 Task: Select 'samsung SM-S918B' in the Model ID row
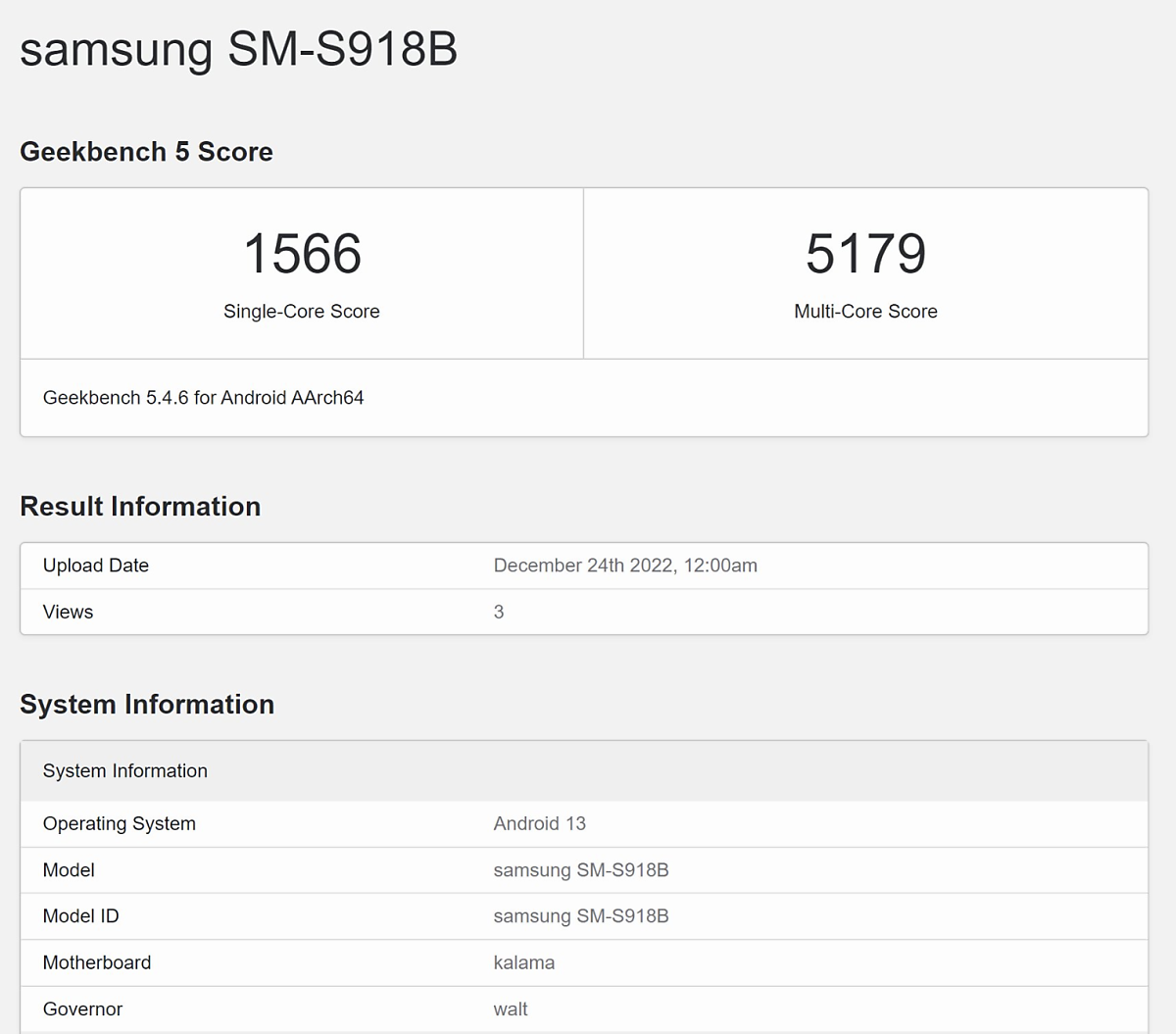point(581,916)
